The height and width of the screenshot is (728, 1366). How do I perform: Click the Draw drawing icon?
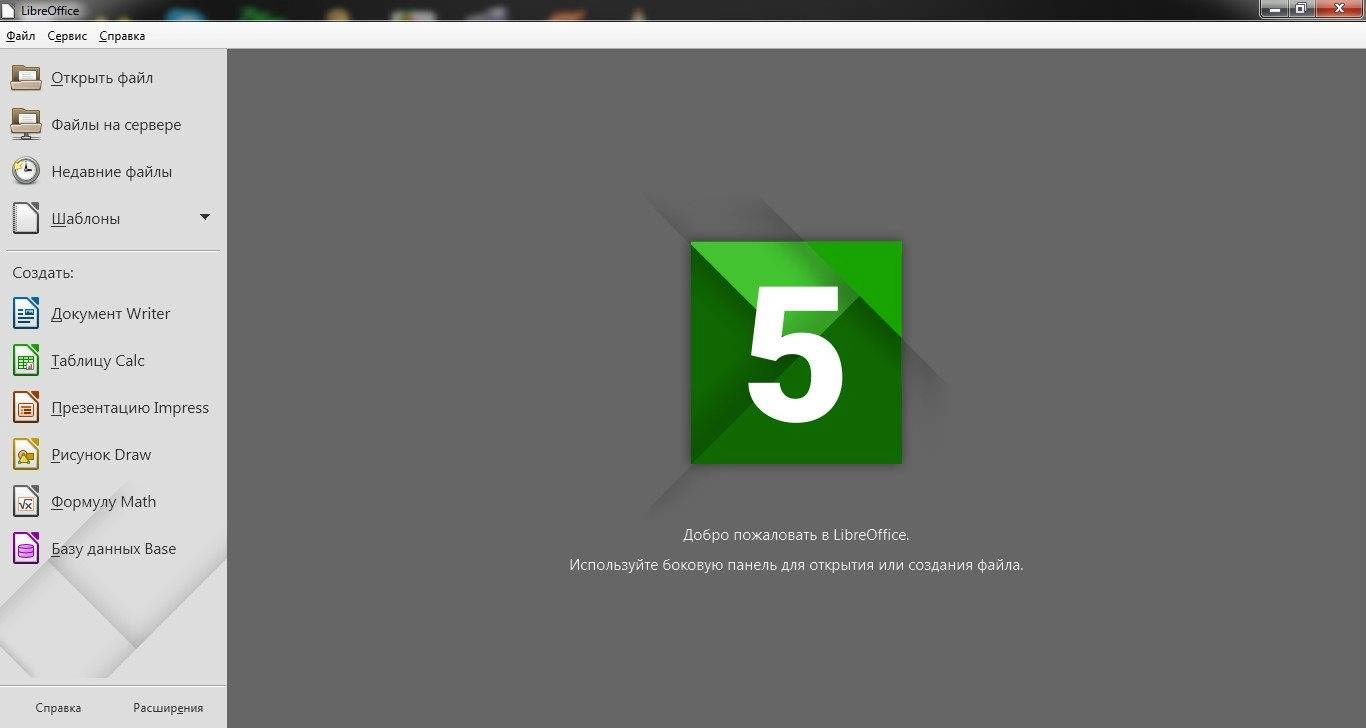pyautogui.click(x=26, y=455)
